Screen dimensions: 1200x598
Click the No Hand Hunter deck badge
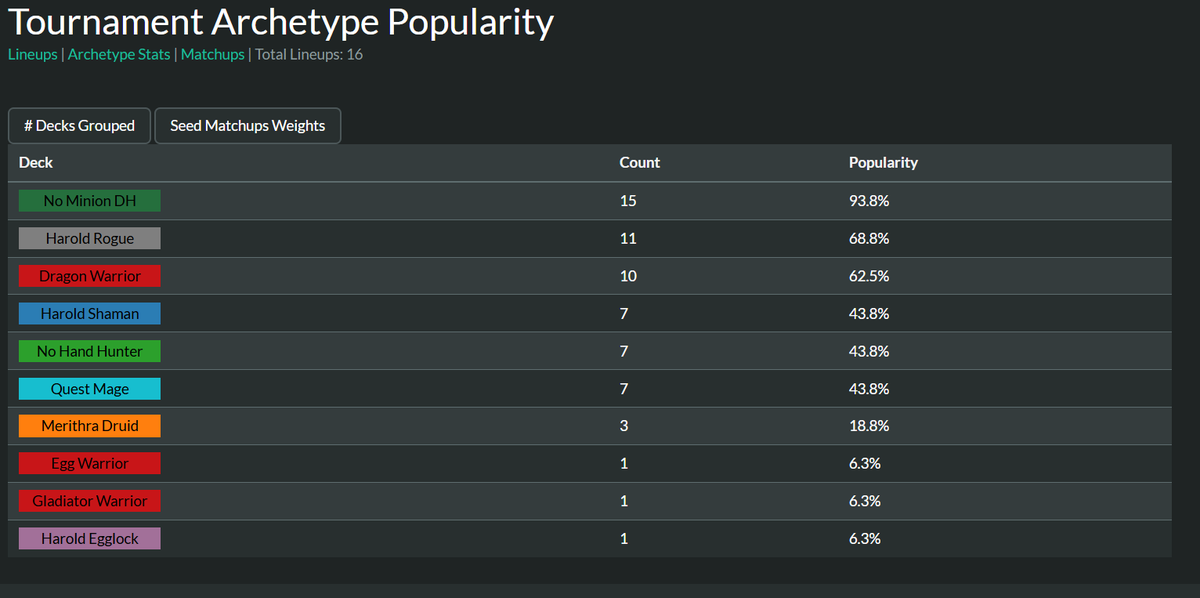(x=90, y=351)
